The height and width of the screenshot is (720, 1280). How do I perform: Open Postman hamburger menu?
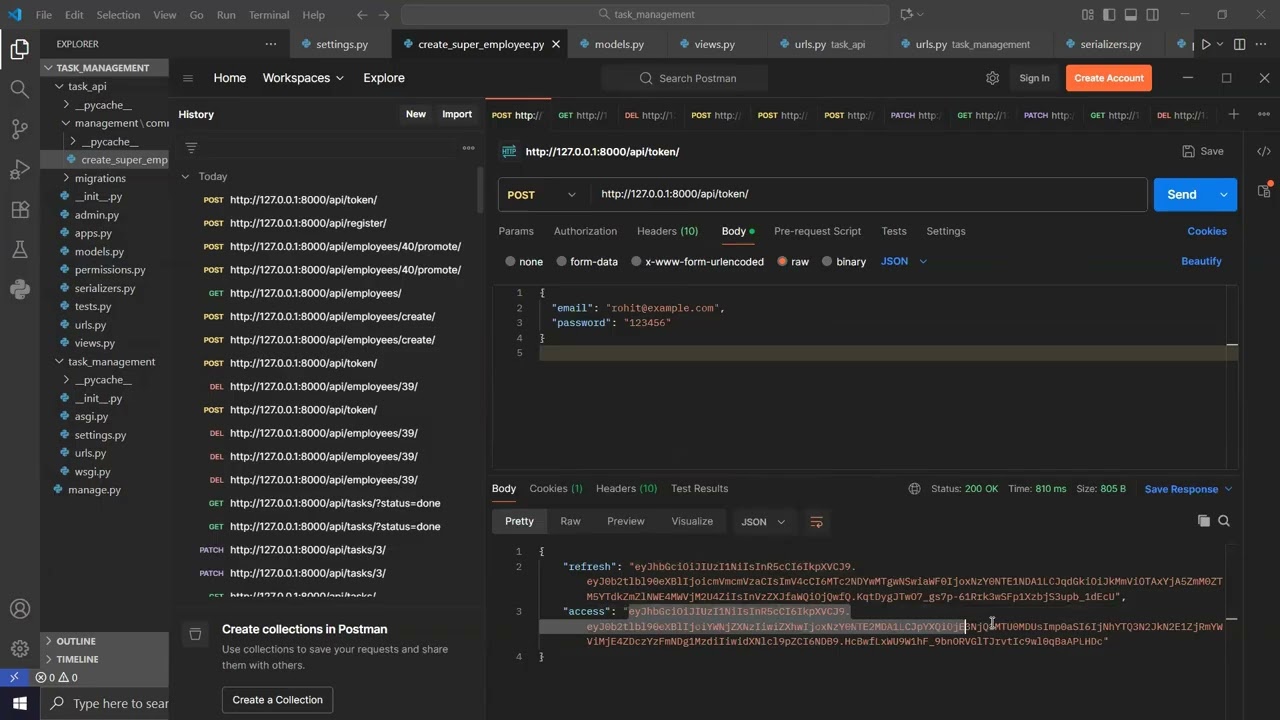187,78
